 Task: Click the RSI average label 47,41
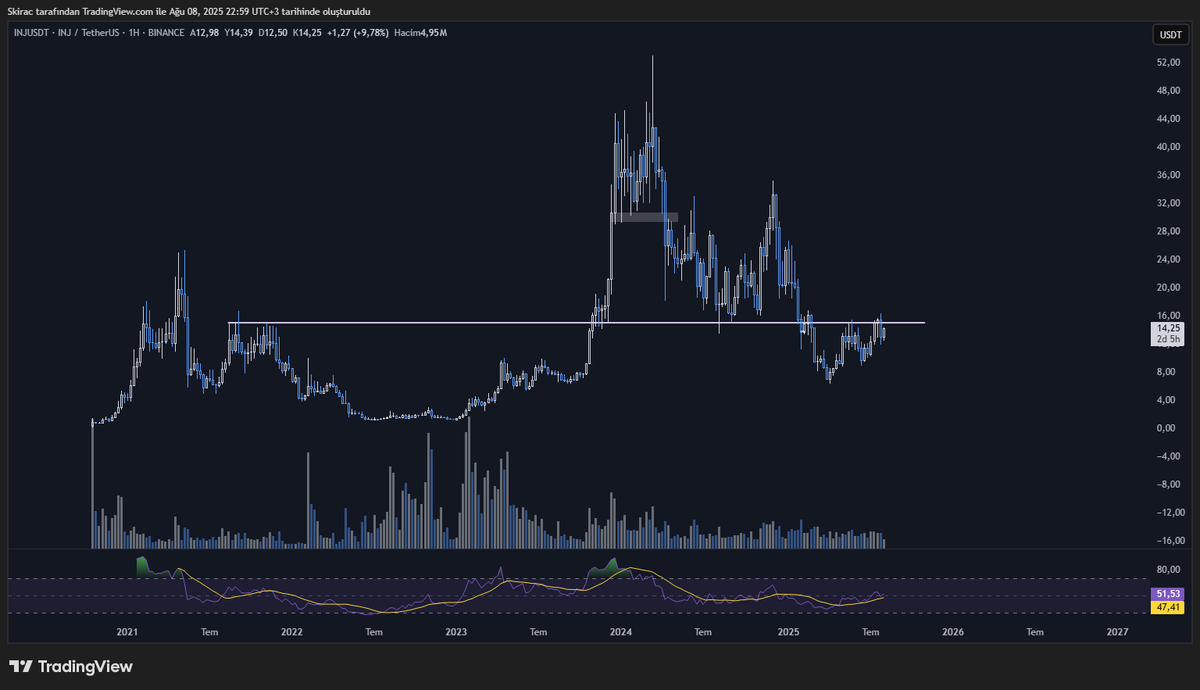tap(1169, 607)
